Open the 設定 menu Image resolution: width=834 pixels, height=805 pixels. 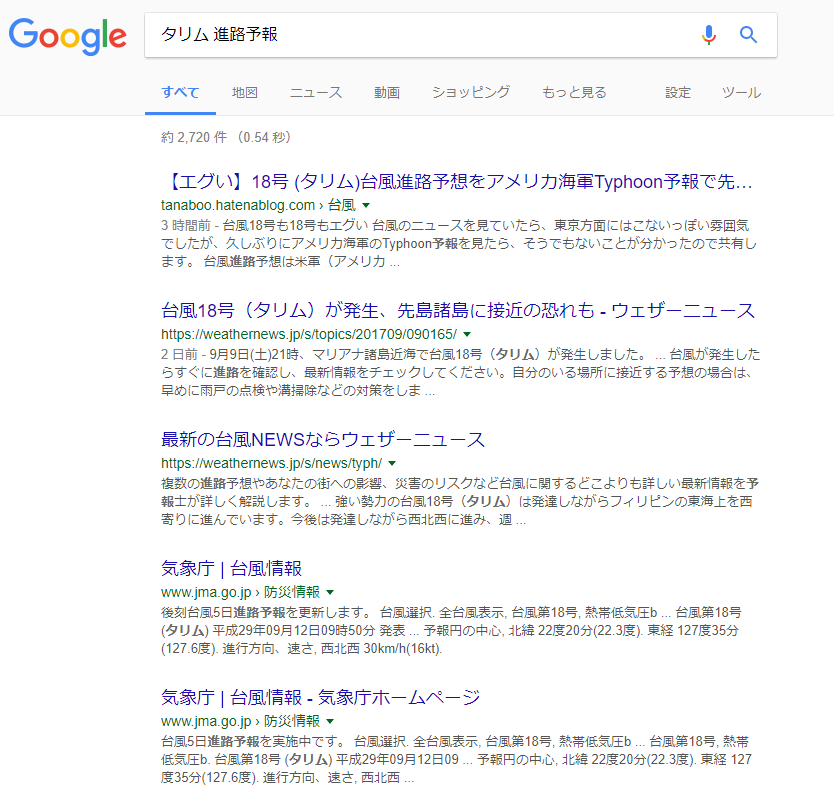pyautogui.click(x=678, y=93)
